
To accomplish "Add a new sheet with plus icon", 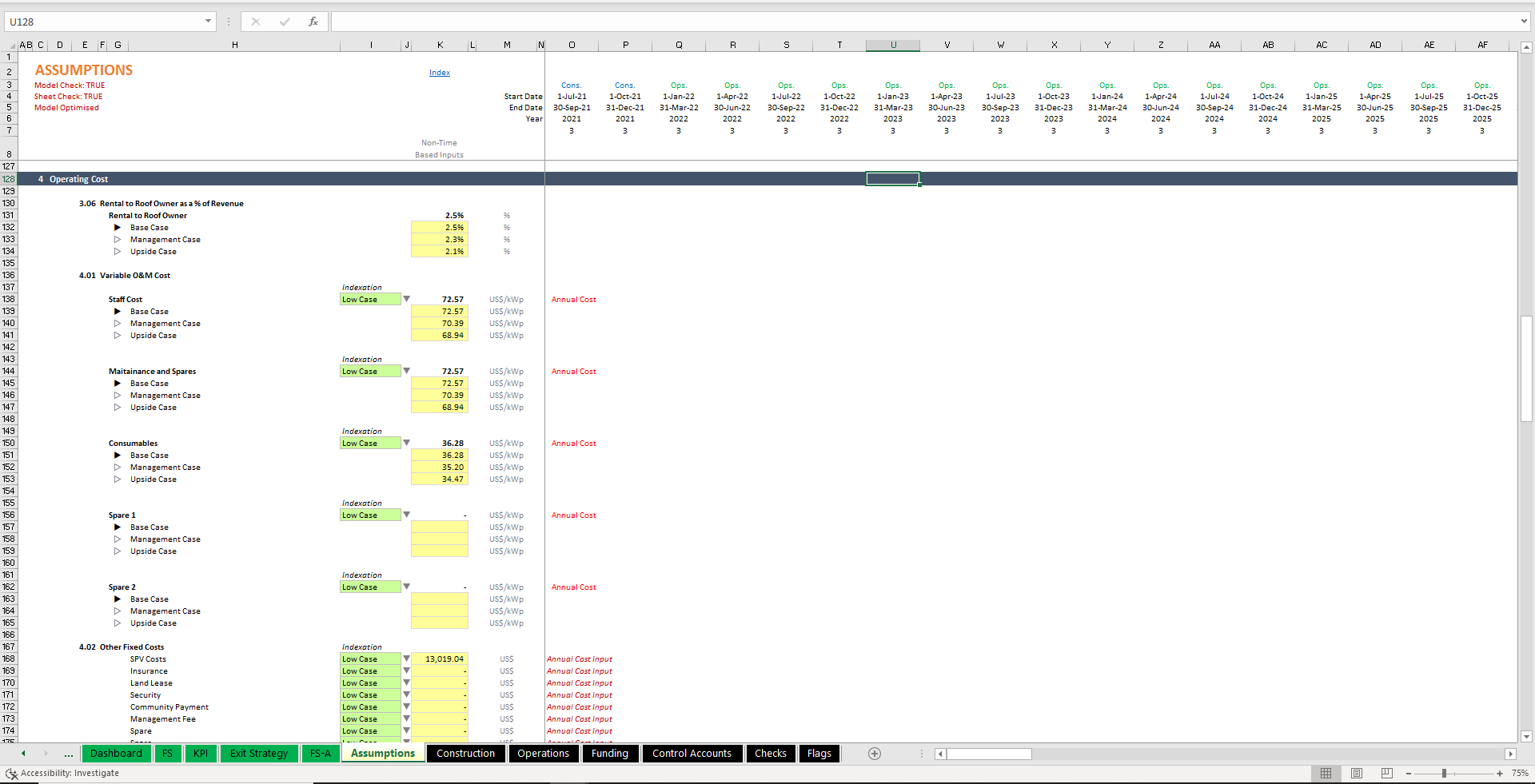I will (875, 754).
